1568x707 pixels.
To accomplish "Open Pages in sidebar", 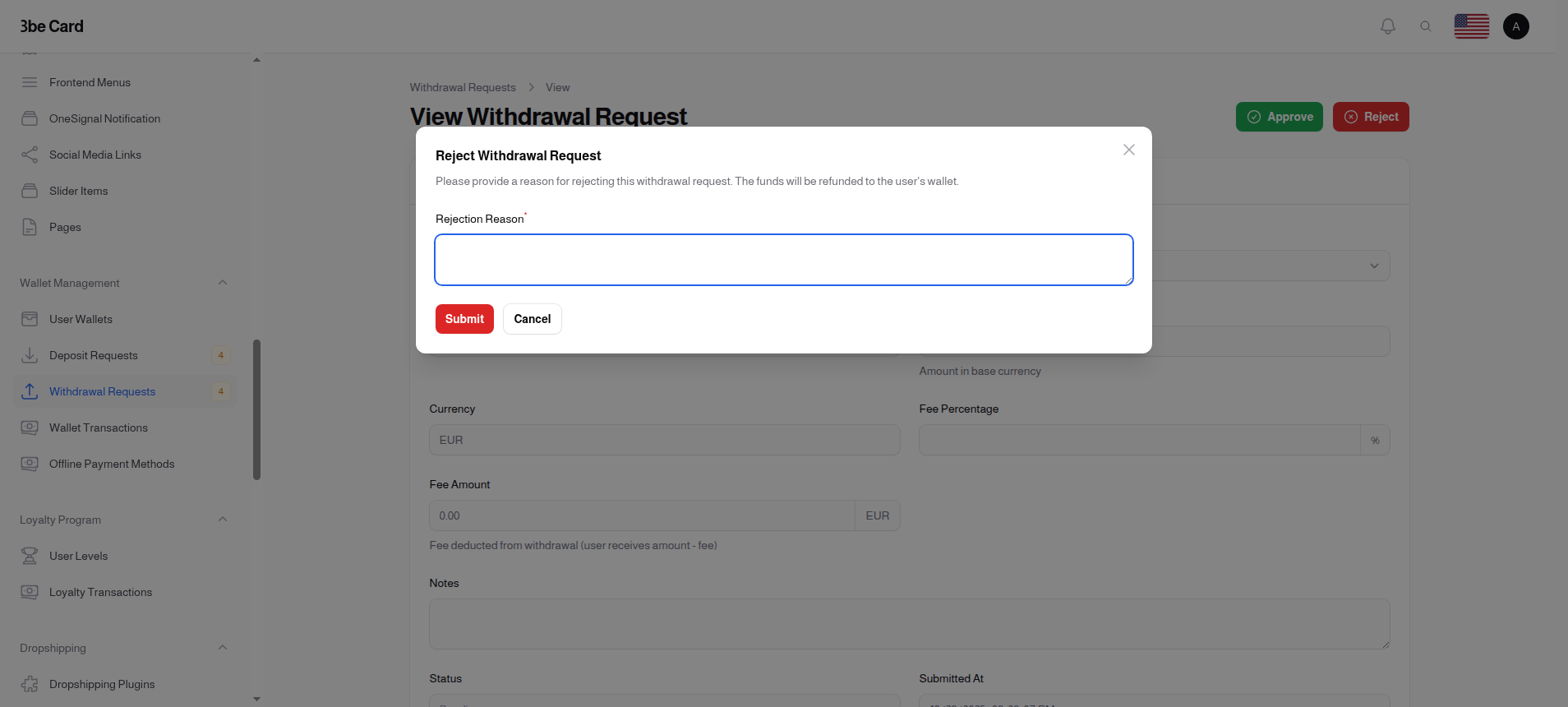I will (x=125, y=227).
